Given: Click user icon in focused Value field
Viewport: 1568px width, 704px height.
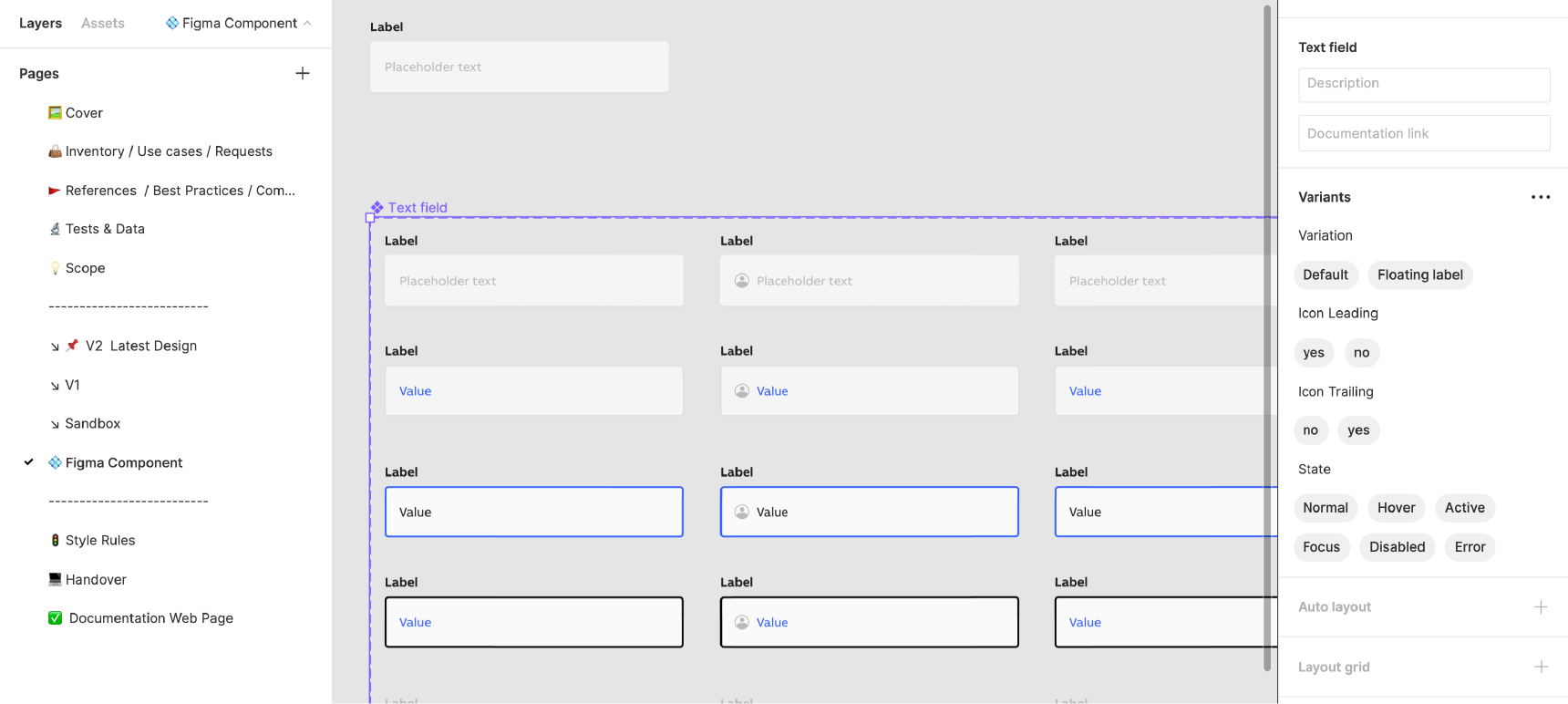Looking at the screenshot, I should [742, 512].
